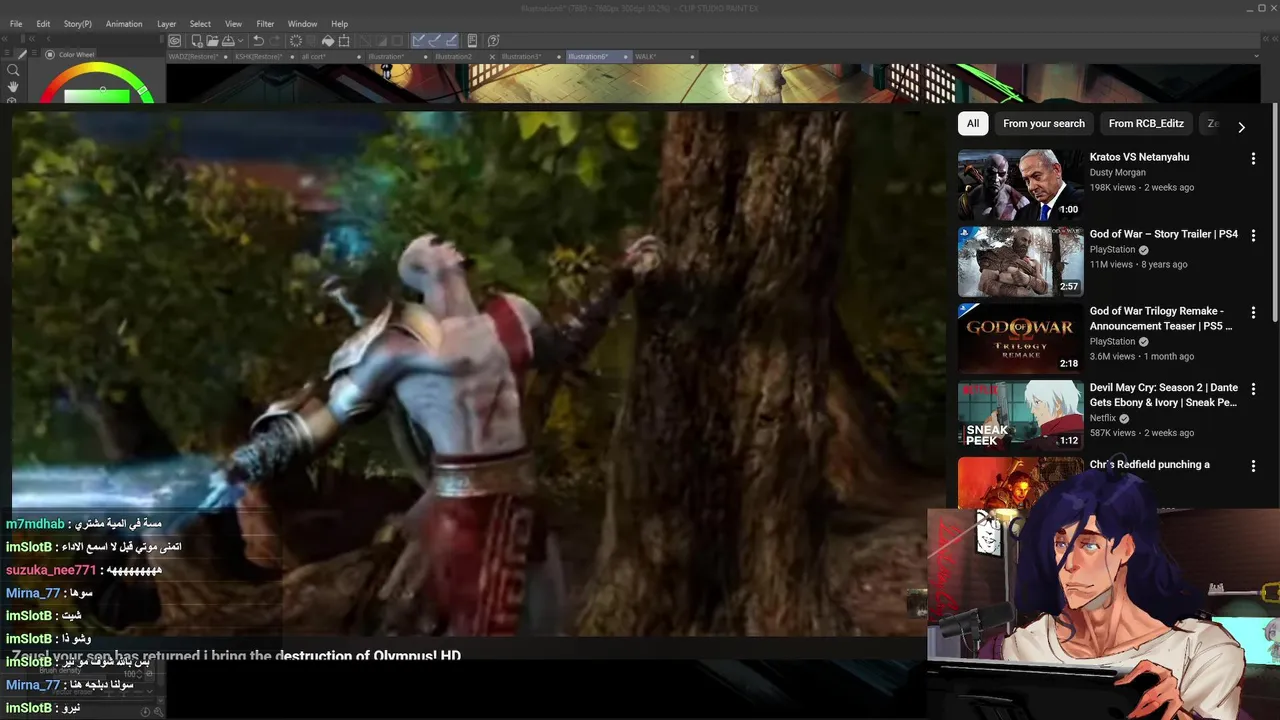Screen dimensions: 1280x720
Task: Open the Window menu
Action: (x=302, y=24)
